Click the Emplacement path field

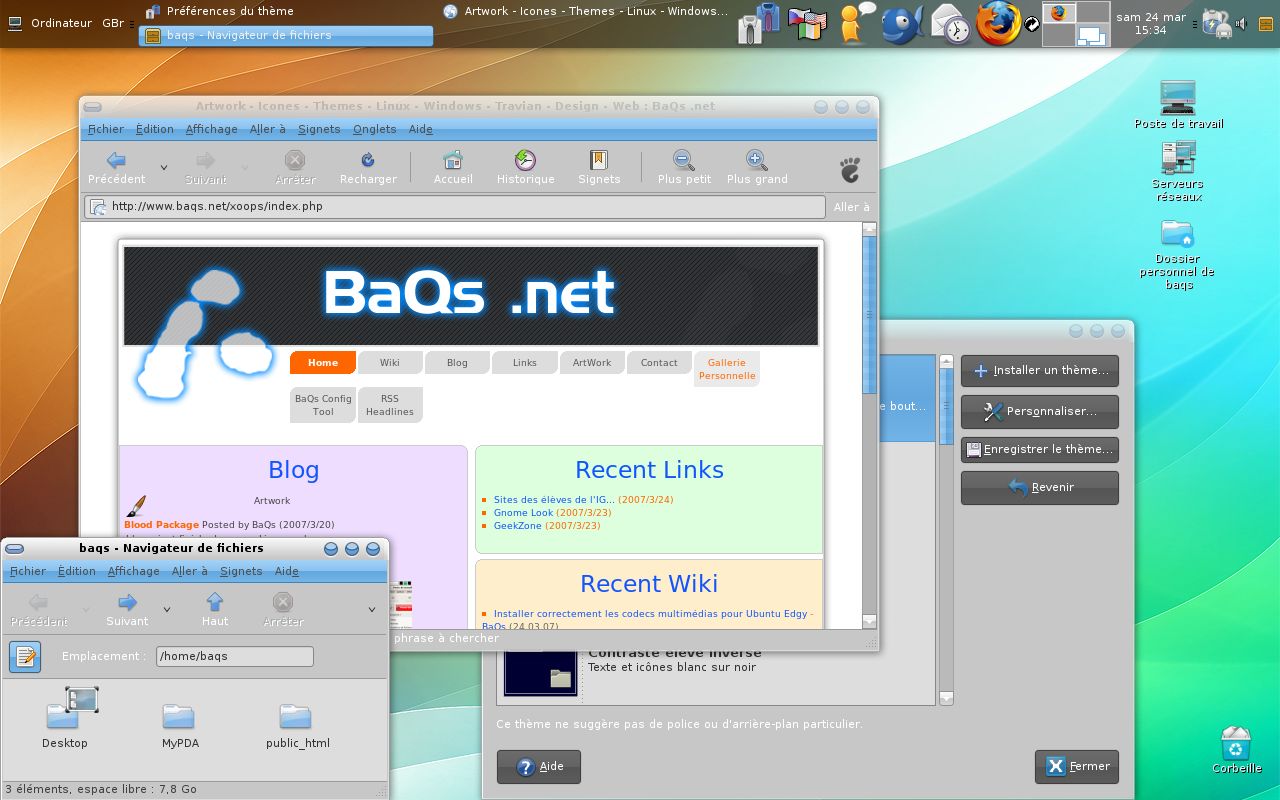click(235, 657)
